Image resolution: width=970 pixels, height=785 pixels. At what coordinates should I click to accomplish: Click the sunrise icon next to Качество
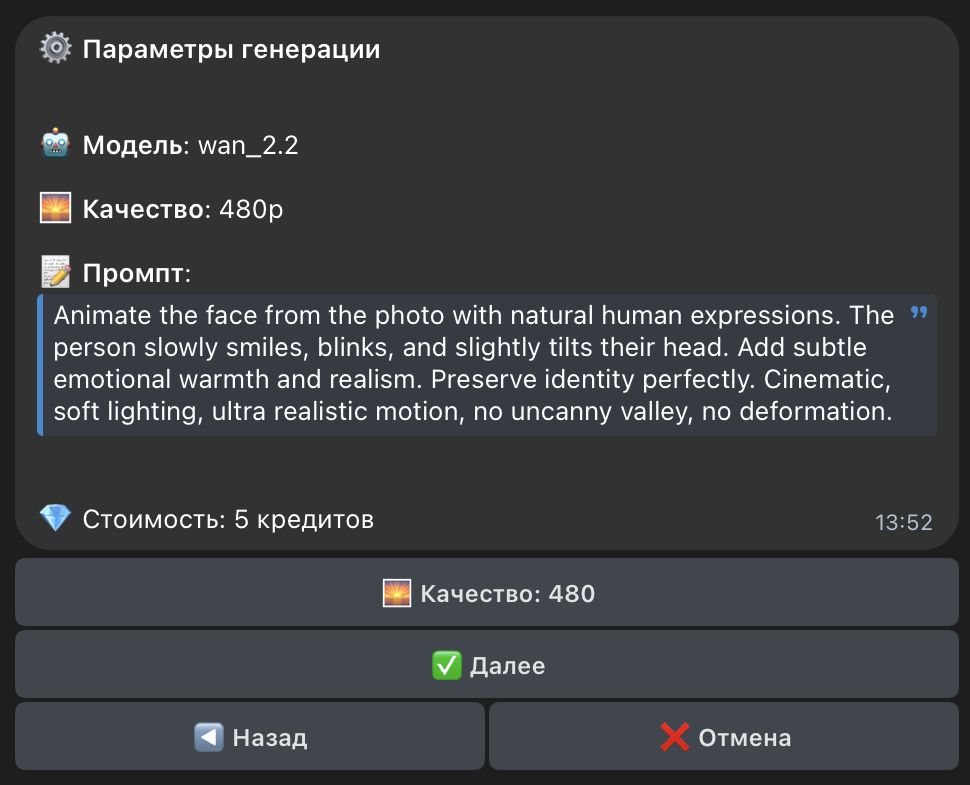point(55,207)
